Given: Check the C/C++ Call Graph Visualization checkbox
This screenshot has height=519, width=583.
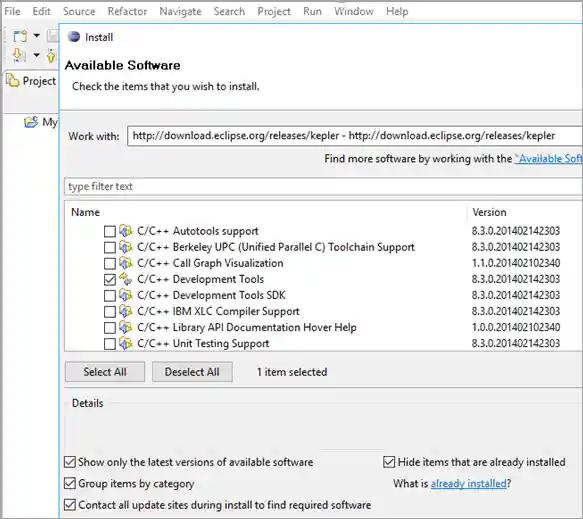Looking at the screenshot, I should (110, 263).
